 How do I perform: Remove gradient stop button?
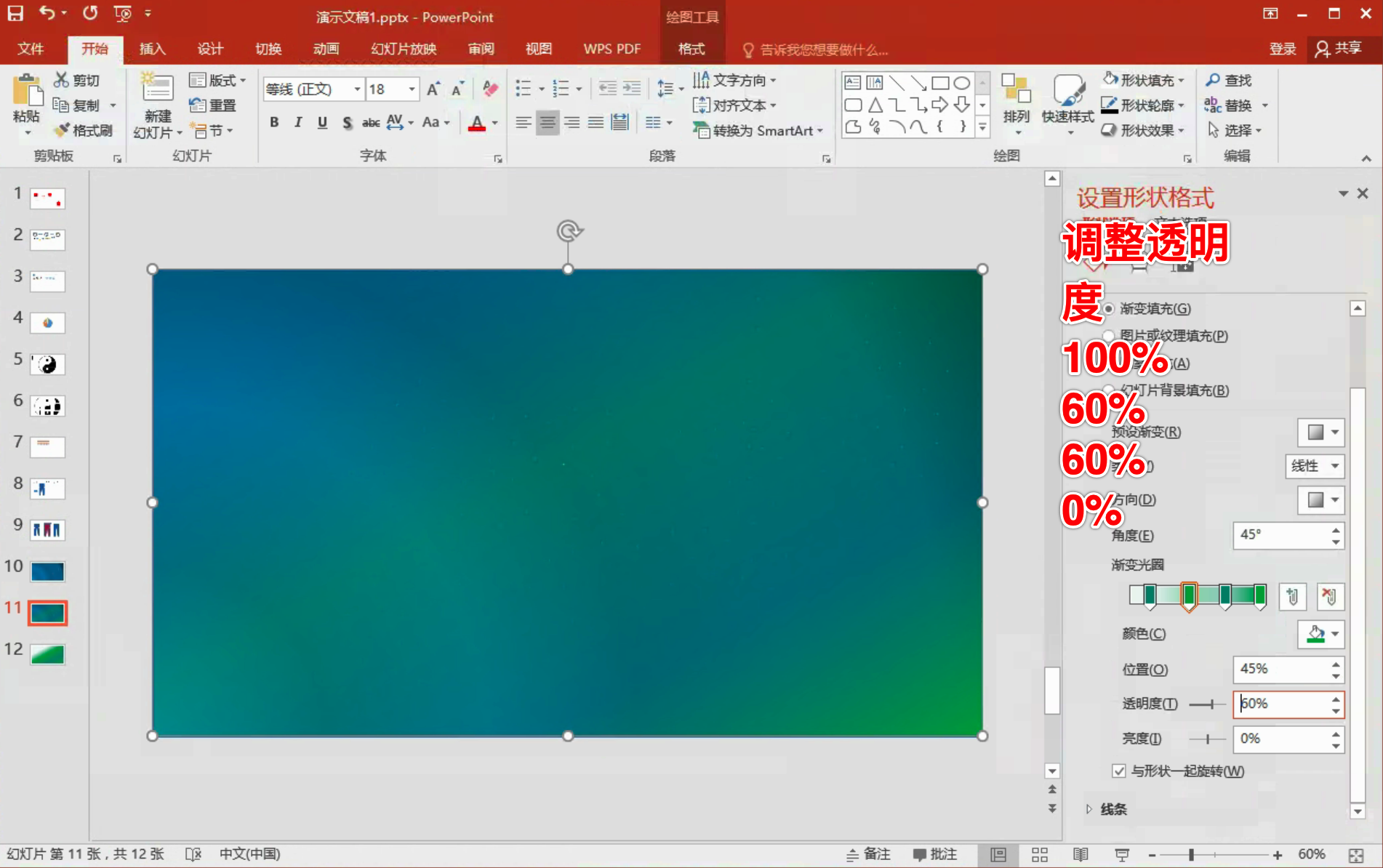click(1329, 596)
